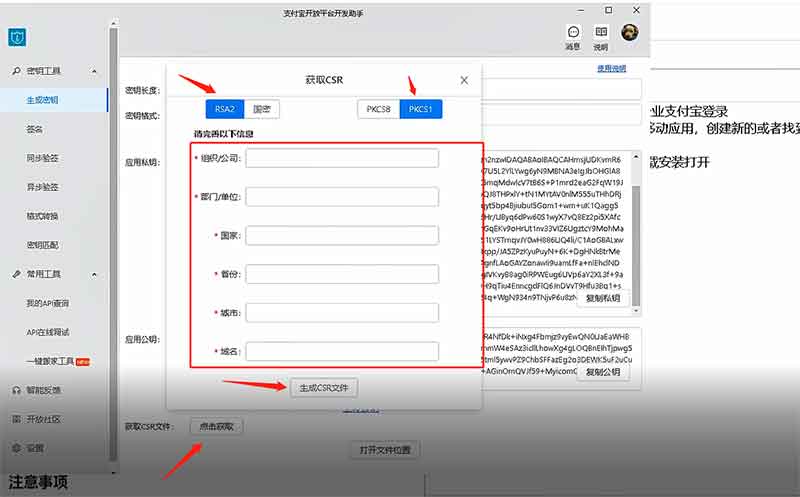Choose the PKCS8 format
The image size is (800, 497).
tap(379, 109)
